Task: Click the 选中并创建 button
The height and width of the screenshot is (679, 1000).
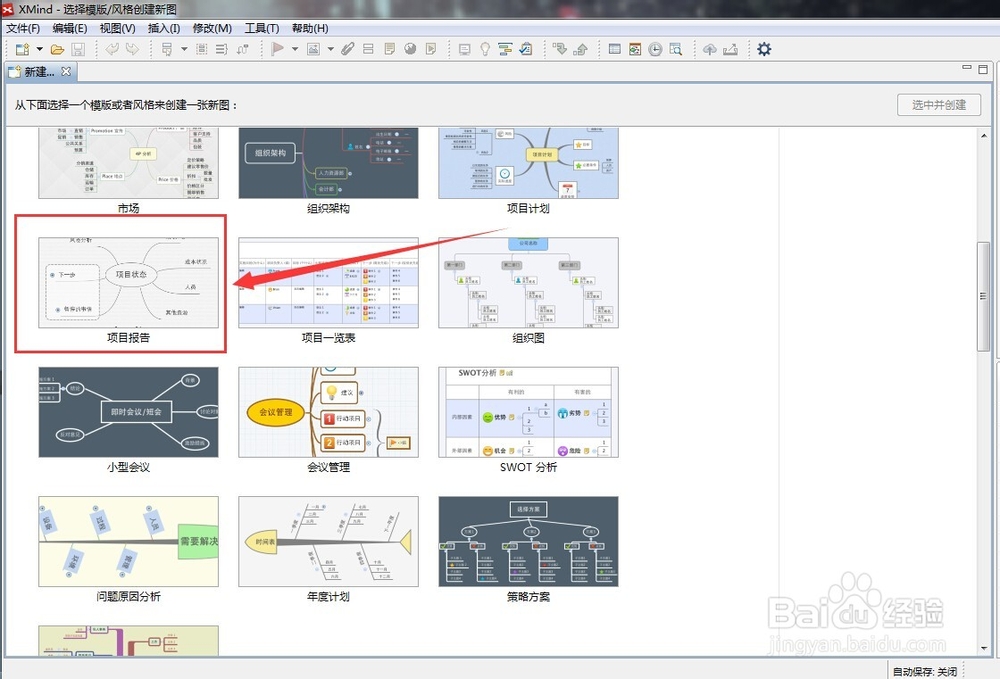Action: (x=939, y=105)
